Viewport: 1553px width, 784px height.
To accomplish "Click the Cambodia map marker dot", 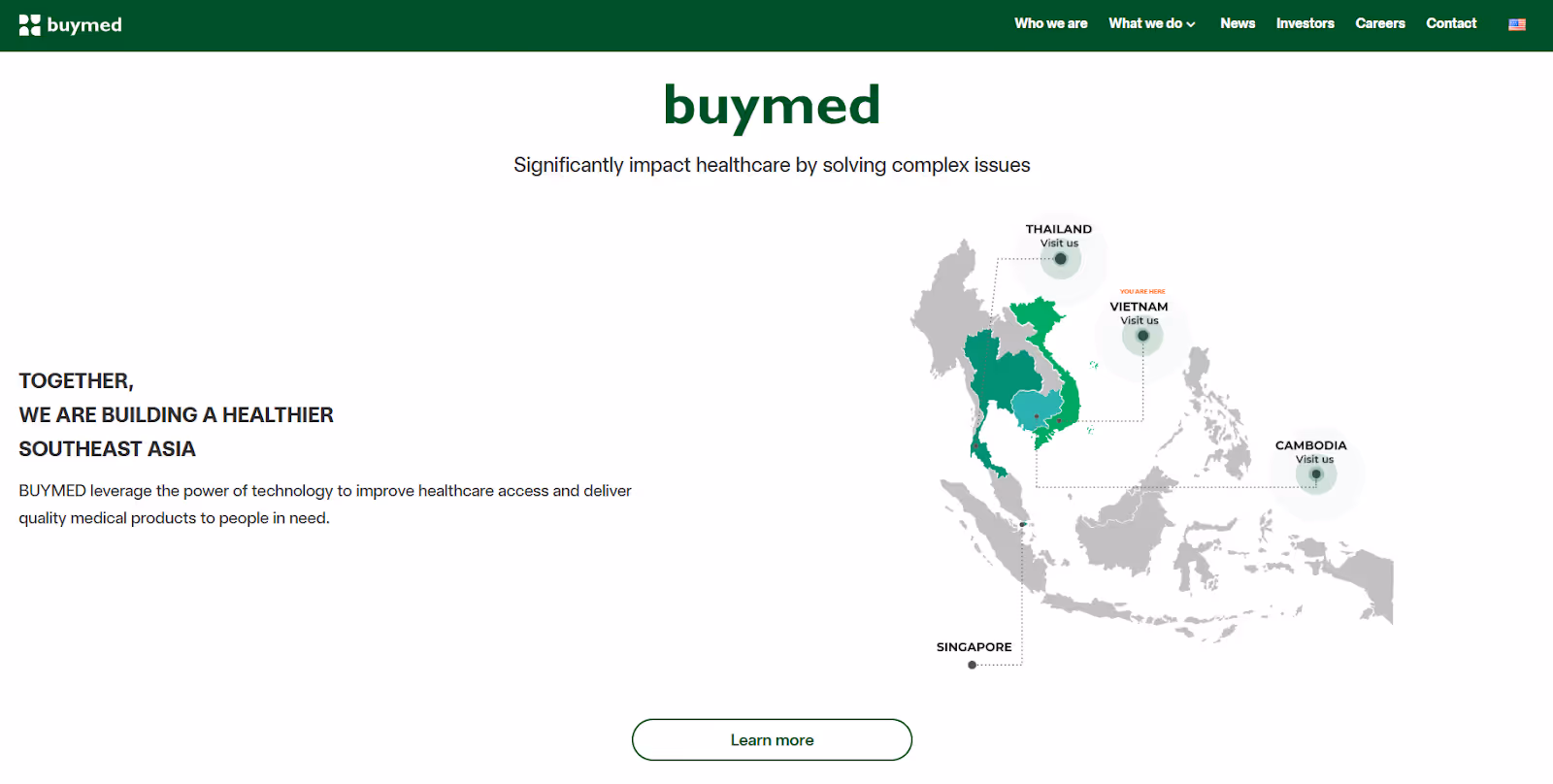I will coord(1316,474).
